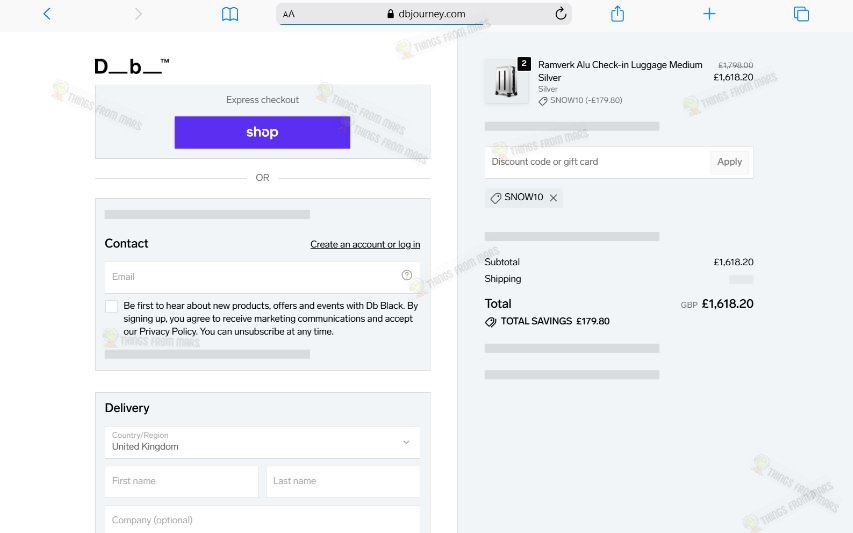Pay with the purple Shop express button
The height and width of the screenshot is (533, 853).
click(262, 132)
